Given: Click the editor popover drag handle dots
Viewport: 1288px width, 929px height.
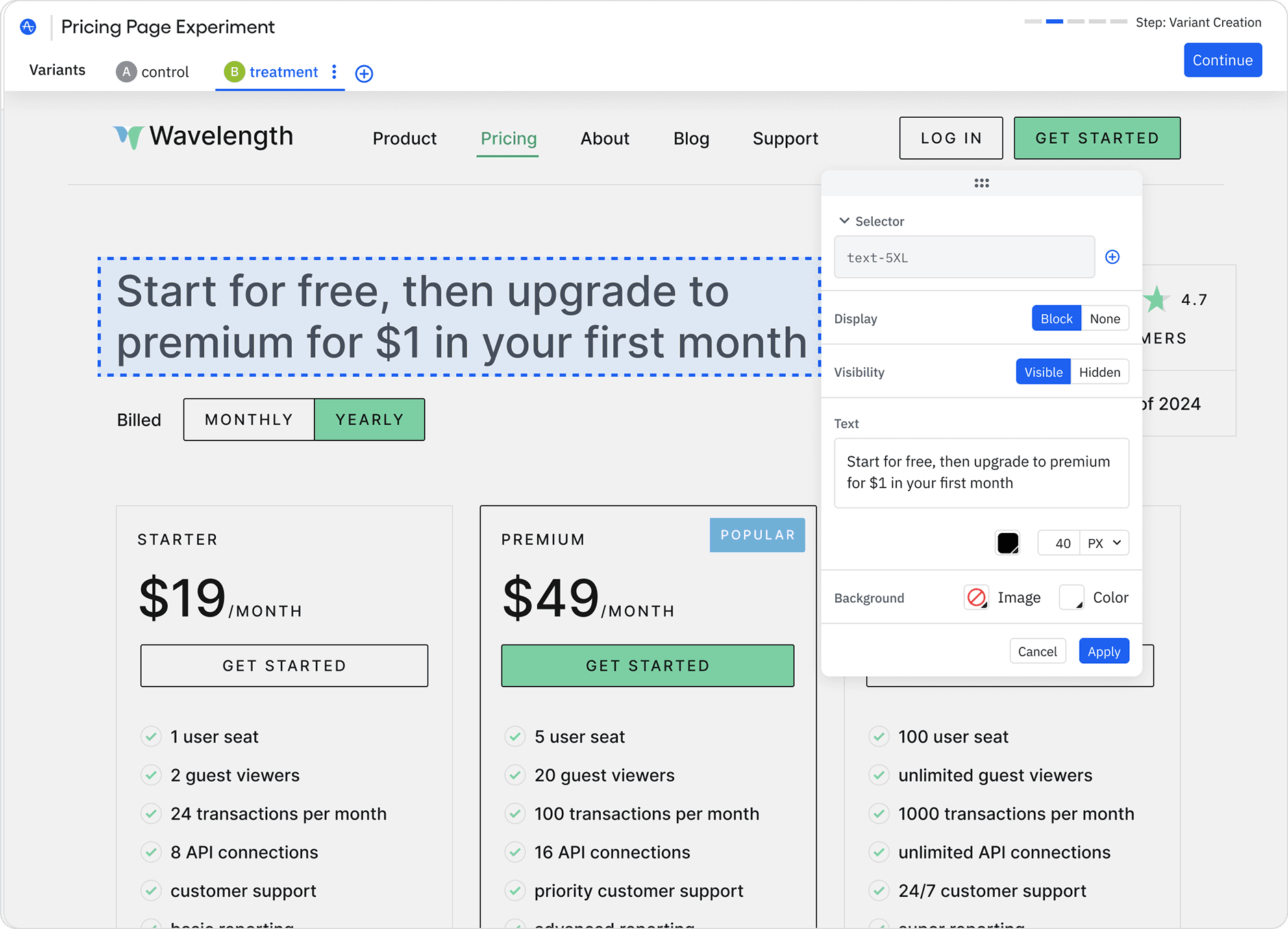Looking at the screenshot, I should 981,183.
